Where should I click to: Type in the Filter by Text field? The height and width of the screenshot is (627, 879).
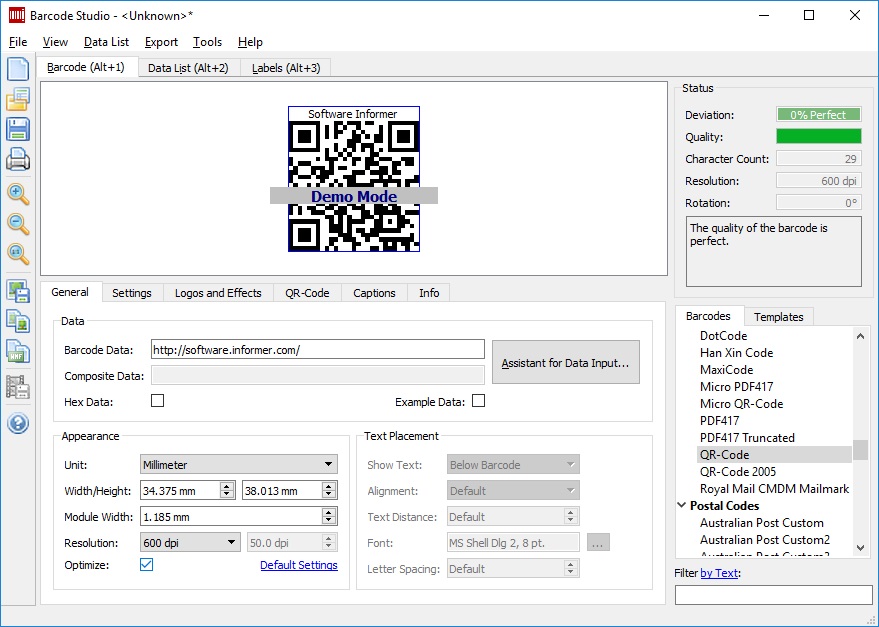tap(771, 595)
